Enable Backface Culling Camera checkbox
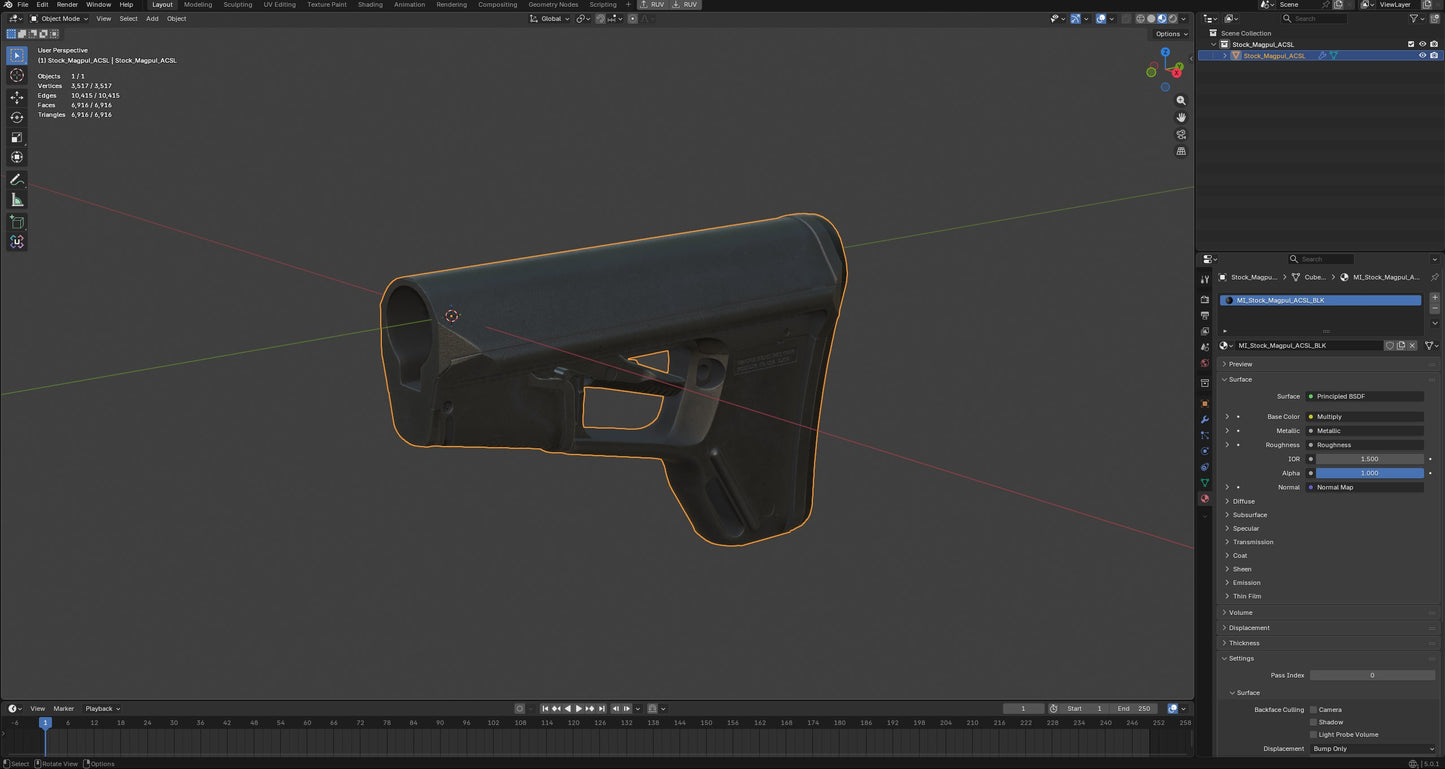Screen dimensions: 1445x769 point(1313,710)
